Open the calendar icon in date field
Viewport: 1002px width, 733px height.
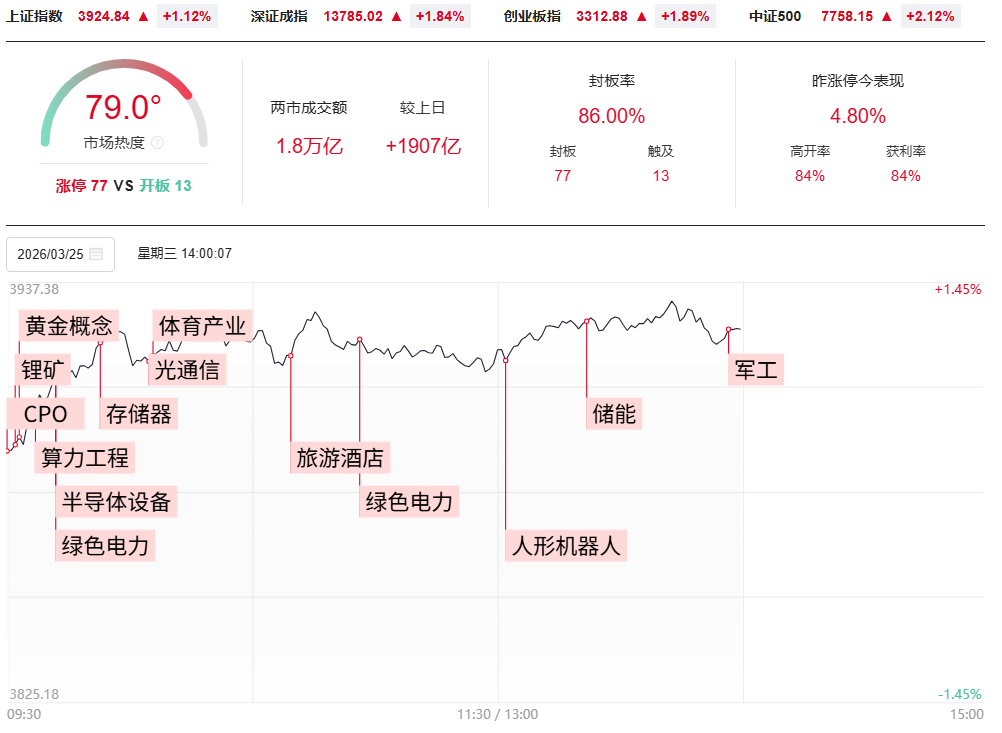point(96,254)
